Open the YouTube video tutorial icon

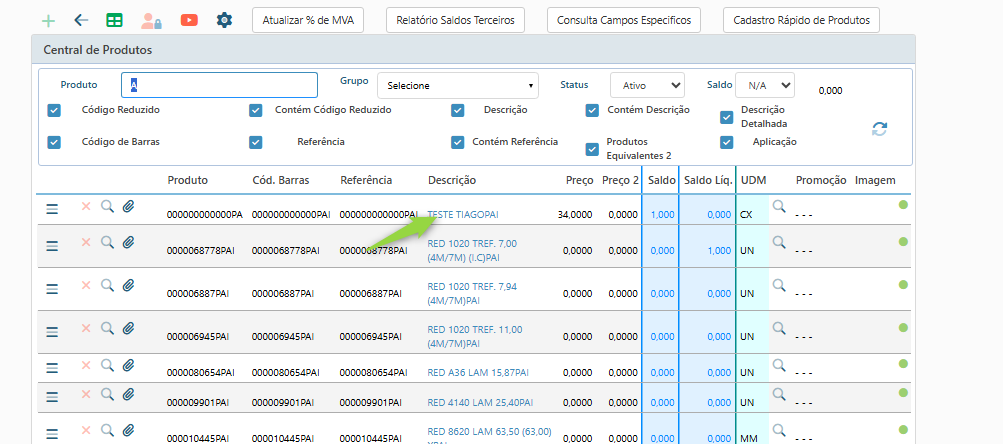[189, 20]
